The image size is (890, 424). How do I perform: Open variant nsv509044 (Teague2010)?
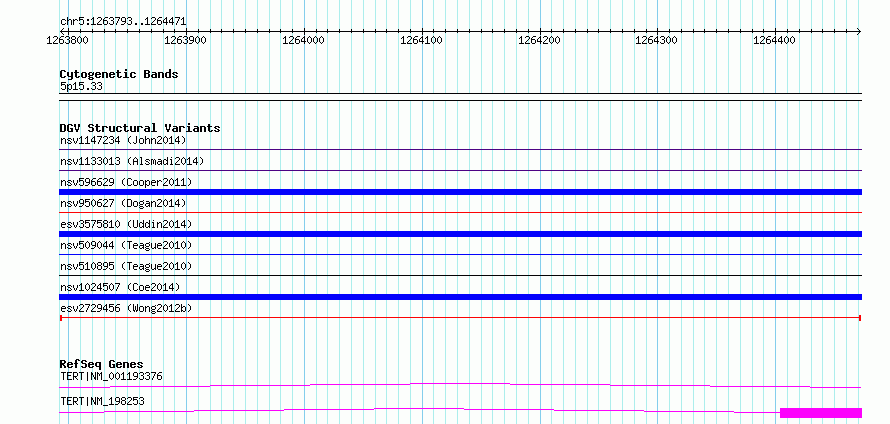click(126, 245)
